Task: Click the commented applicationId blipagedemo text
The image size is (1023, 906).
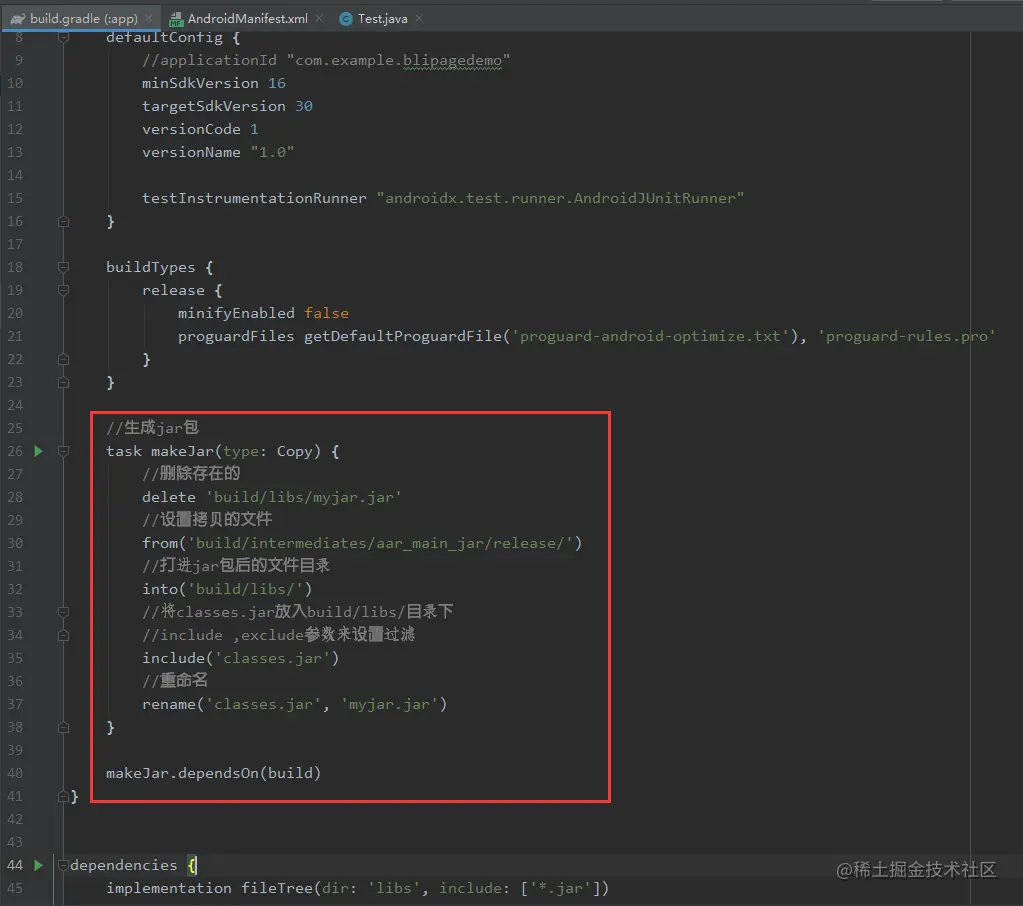Action: click(x=453, y=61)
